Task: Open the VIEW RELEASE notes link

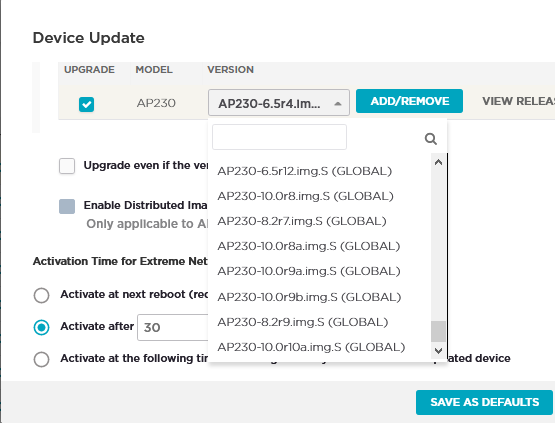Action: [519, 101]
